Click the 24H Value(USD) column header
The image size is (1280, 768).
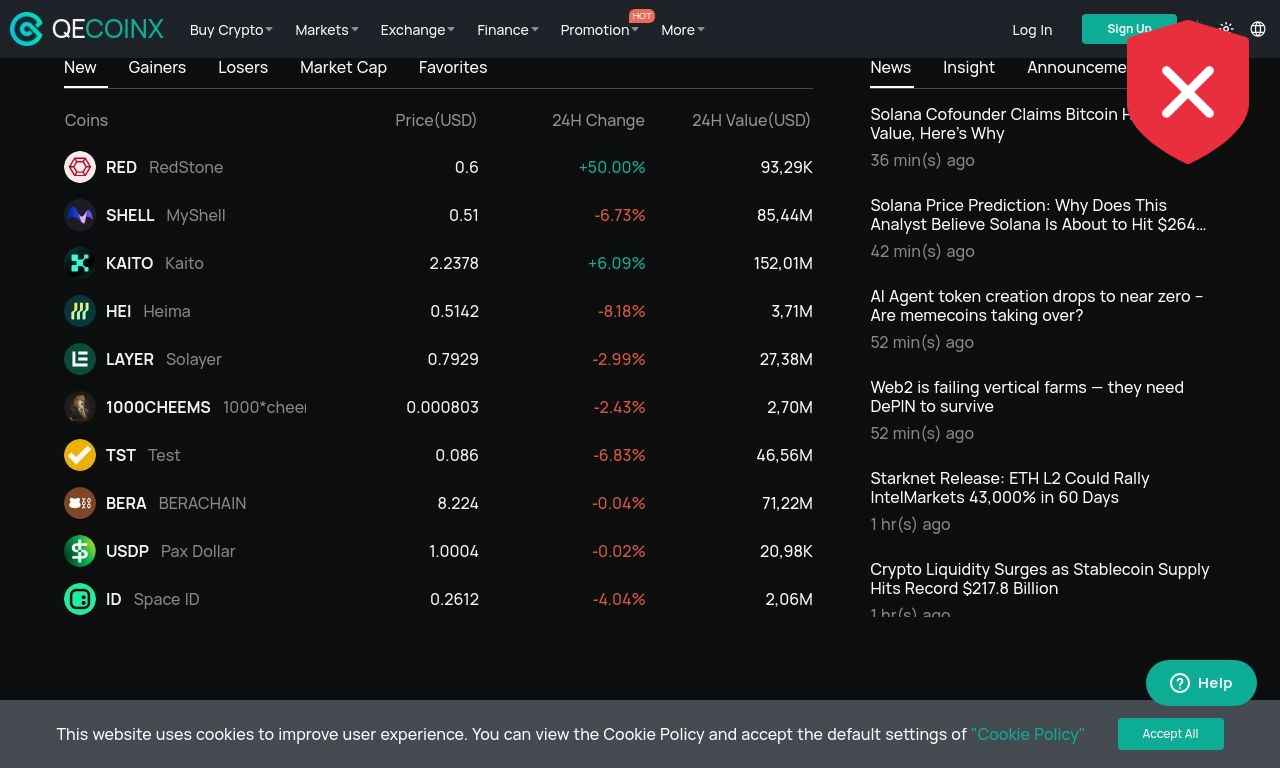click(x=751, y=120)
